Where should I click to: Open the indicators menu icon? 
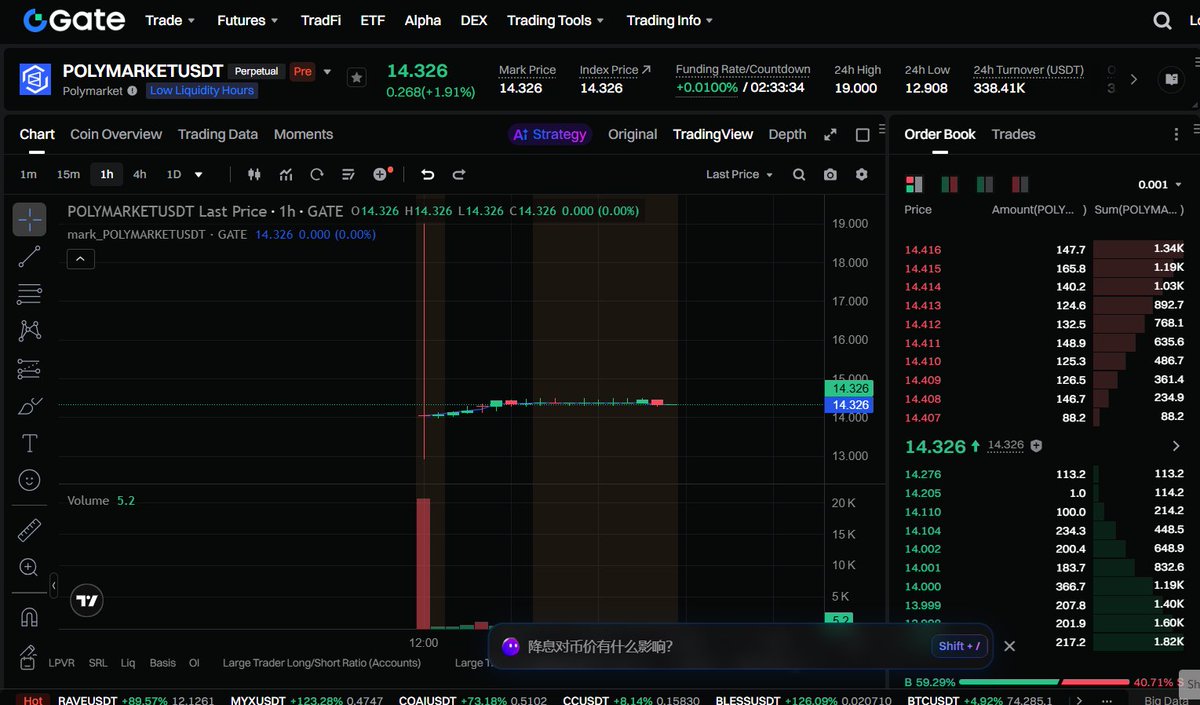[286, 174]
